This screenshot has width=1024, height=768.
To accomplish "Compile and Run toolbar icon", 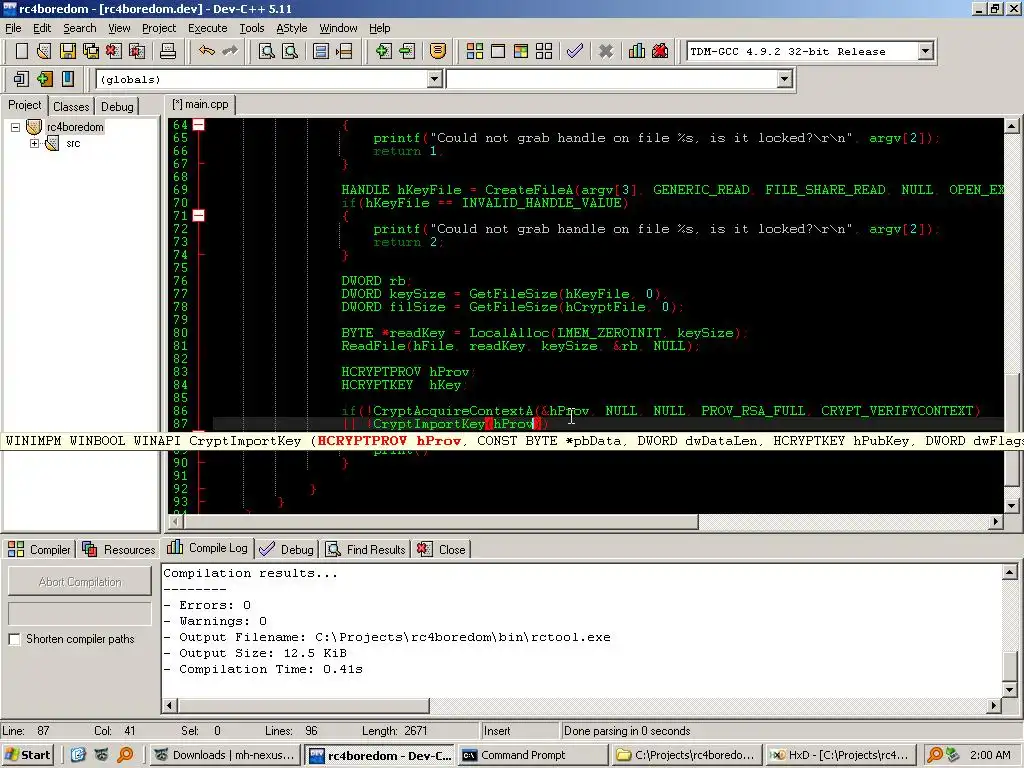I will [x=520, y=51].
